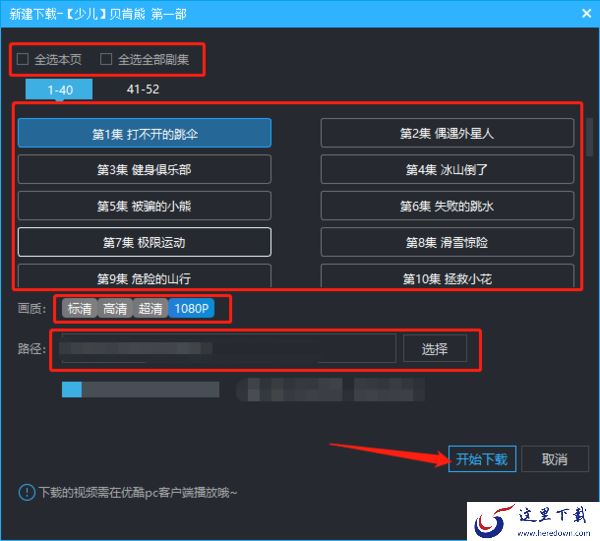600x541 pixels.
Task: Click the disk space usage bar
Action: pos(140,389)
